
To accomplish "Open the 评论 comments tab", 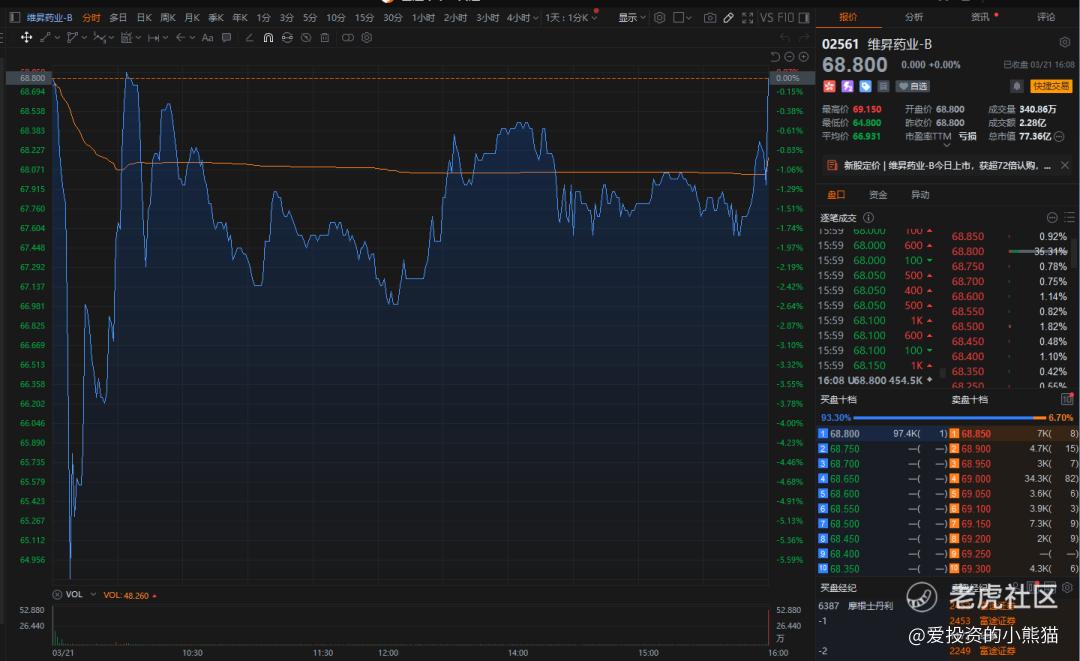I will point(1046,17).
